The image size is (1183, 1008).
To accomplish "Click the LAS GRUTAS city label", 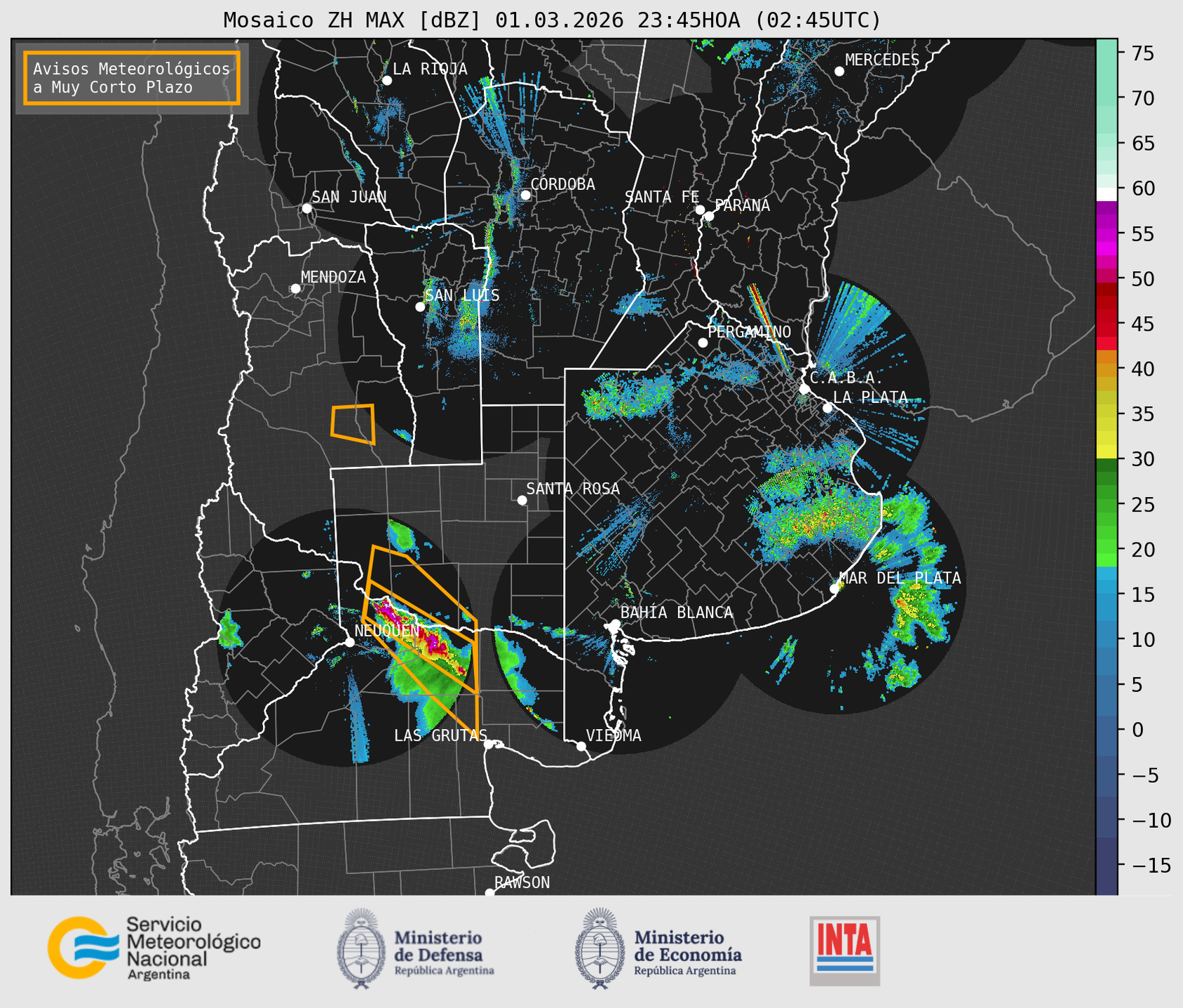I will [440, 735].
